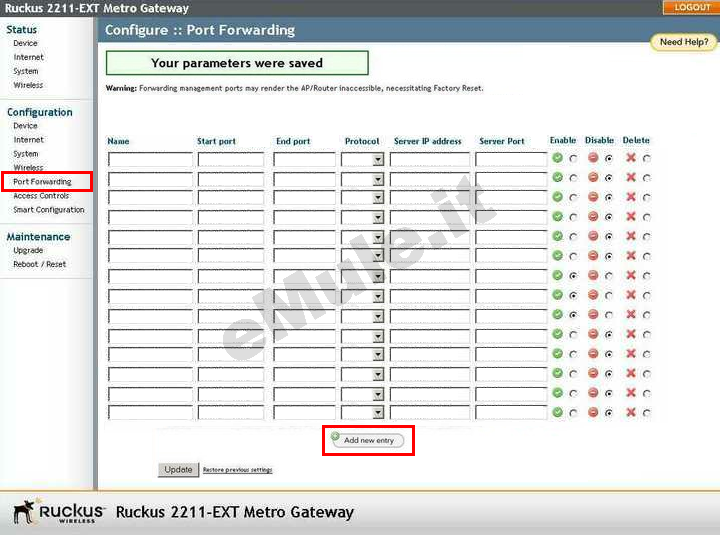The width and height of the screenshot is (720, 535).
Task: Select the Delete radio button in the eighth row
Action: pos(647,296)
